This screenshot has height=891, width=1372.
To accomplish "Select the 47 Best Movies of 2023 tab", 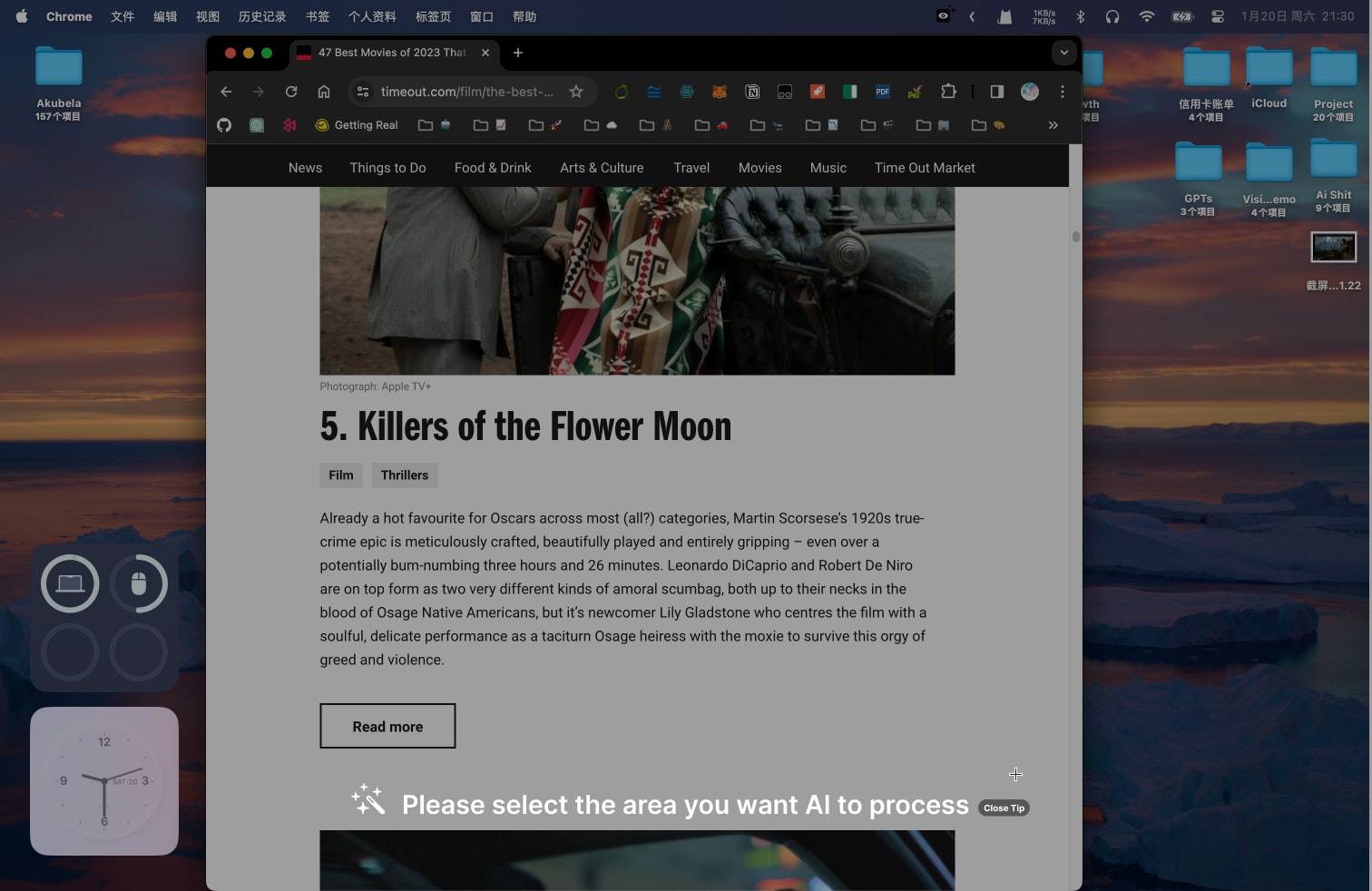I will pyautogui.click(x=393, y=53).
